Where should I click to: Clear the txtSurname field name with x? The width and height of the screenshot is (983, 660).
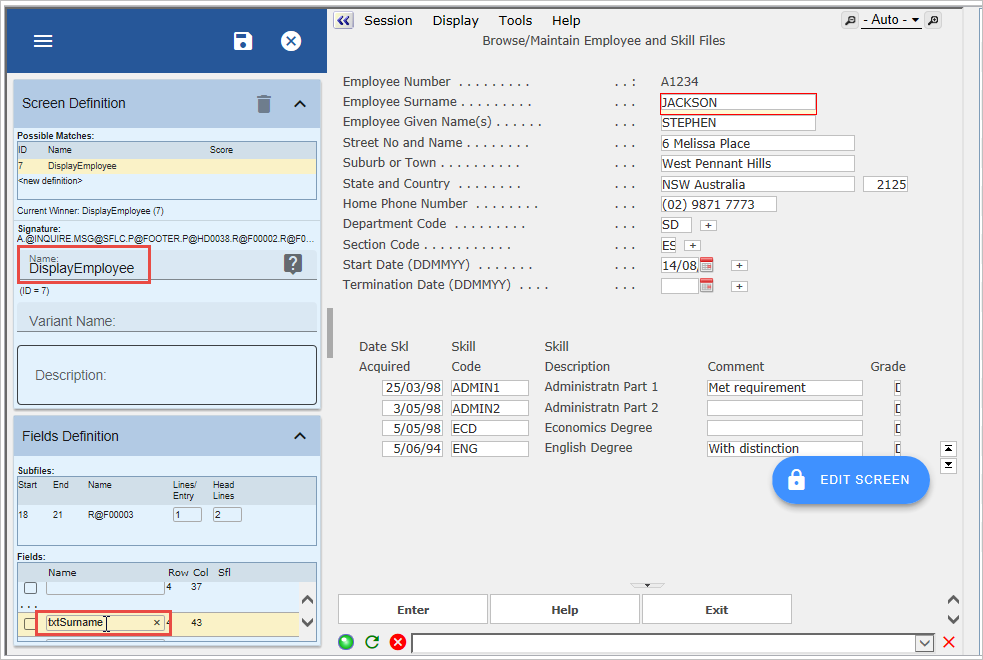[156, 622]
